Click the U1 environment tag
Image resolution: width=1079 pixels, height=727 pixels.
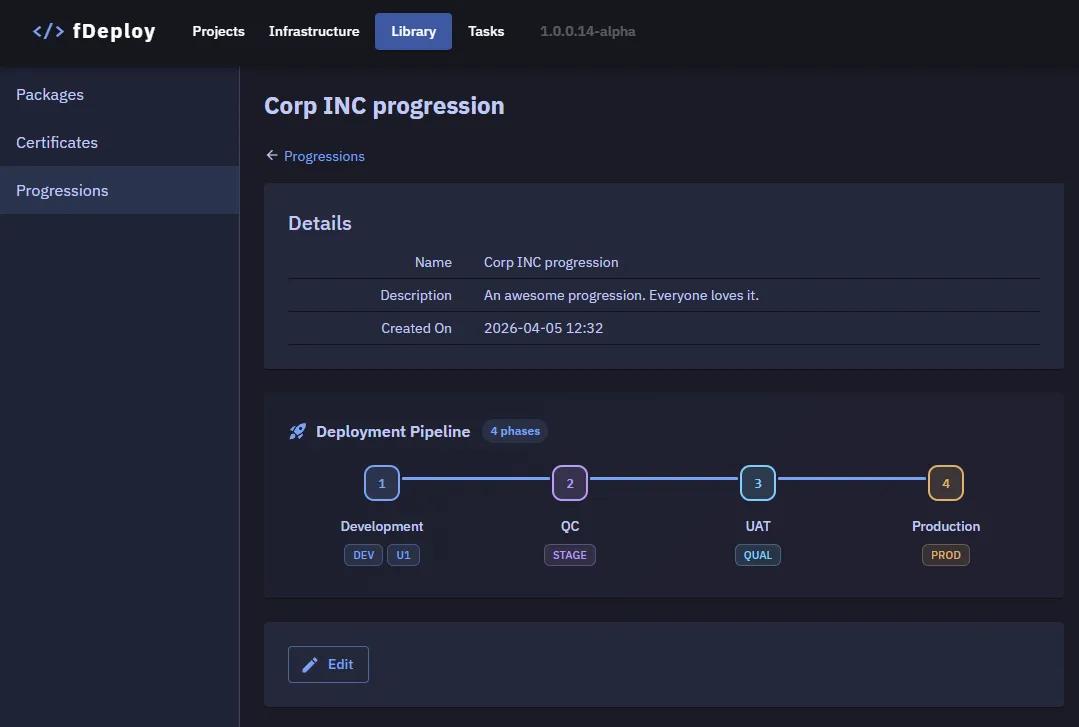404,555
